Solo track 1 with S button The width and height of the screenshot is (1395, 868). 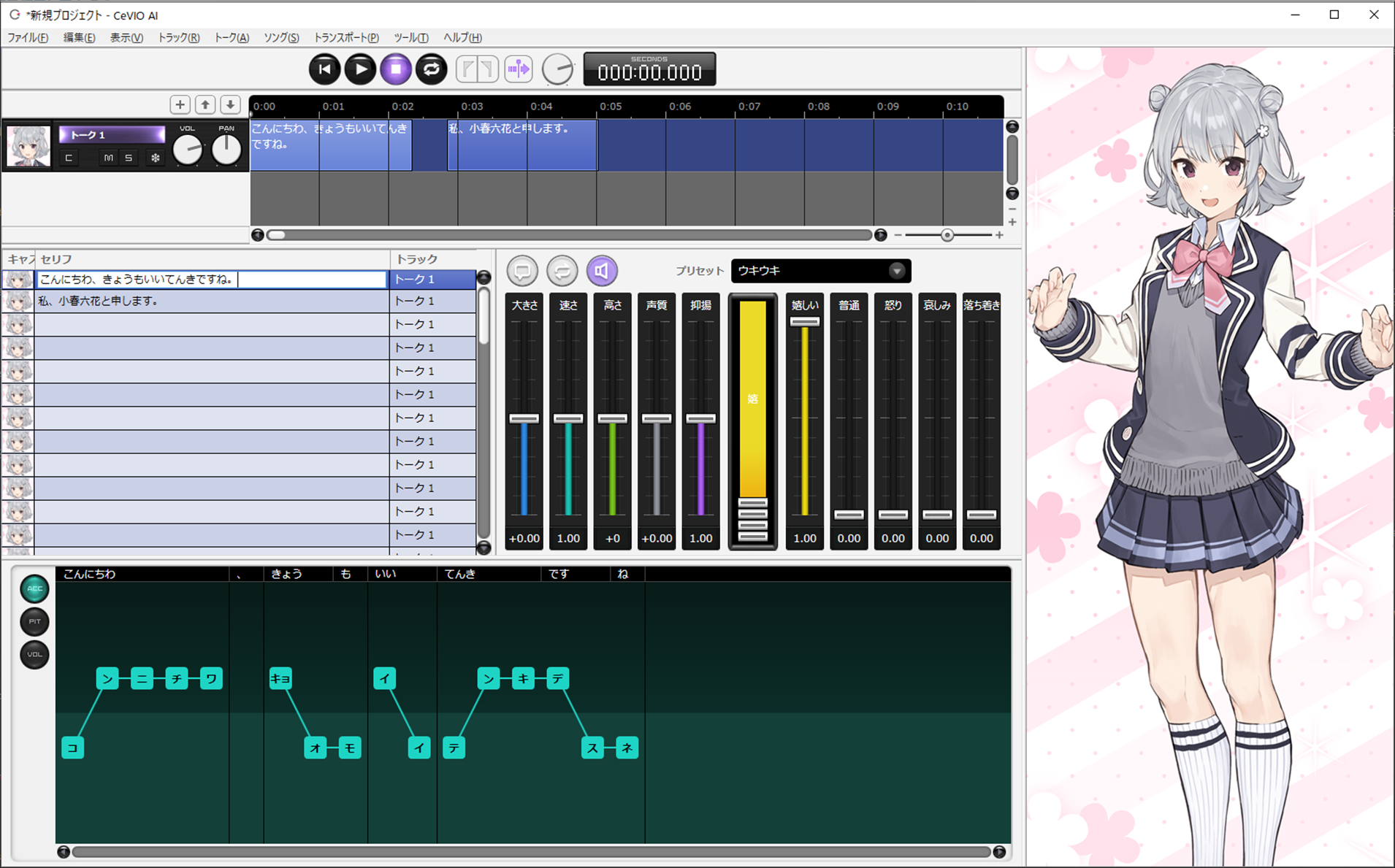coord(129,158)
